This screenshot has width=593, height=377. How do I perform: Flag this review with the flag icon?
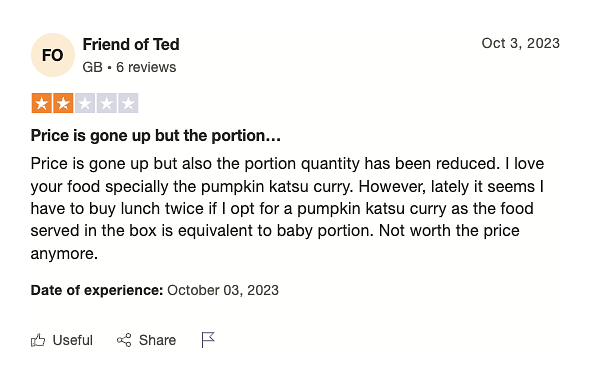[x=208, y=340]
